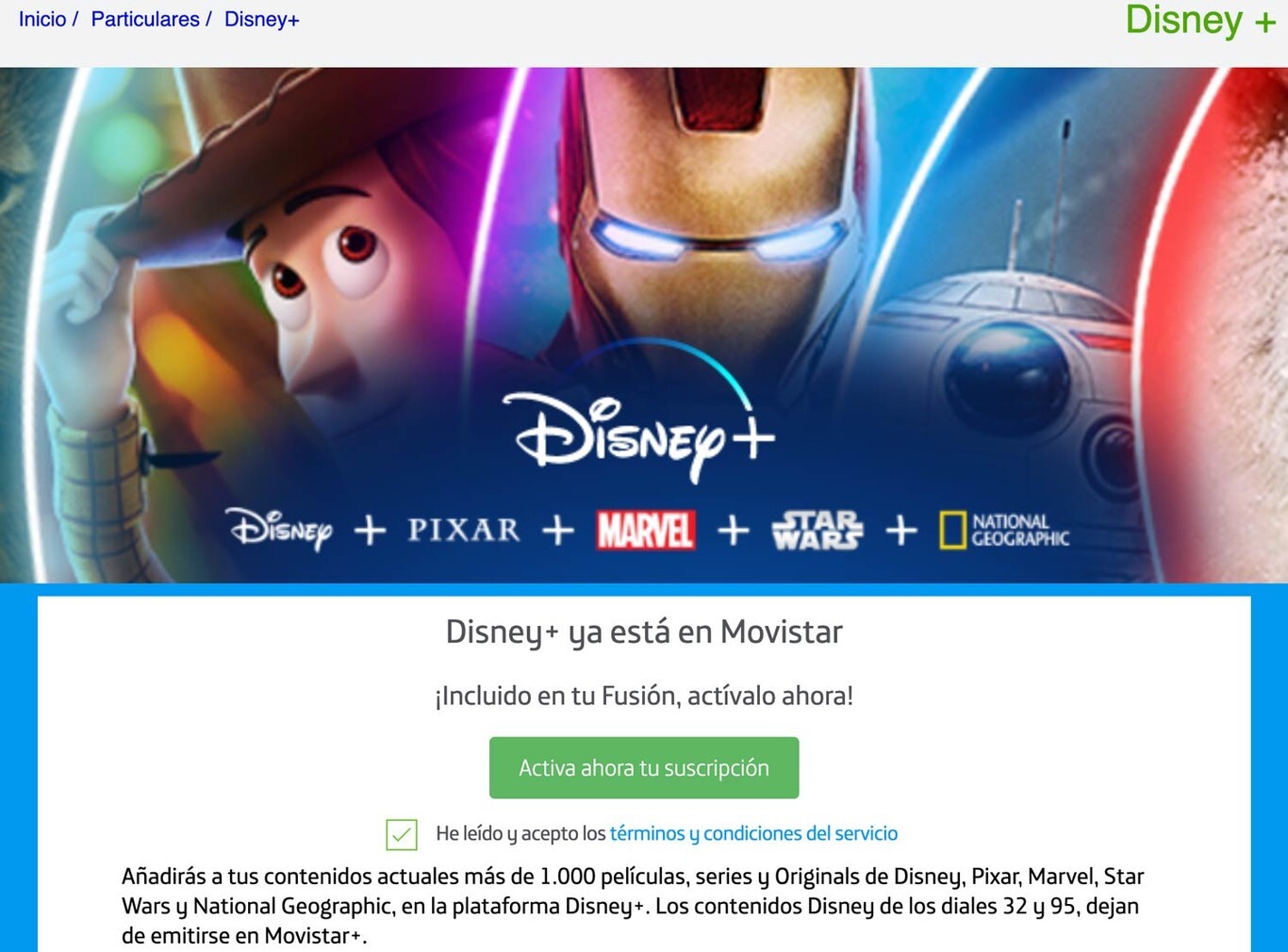Click the small Disney brand logo
The height and width of the screenshot is (952, 1288).
pos(280,529)
